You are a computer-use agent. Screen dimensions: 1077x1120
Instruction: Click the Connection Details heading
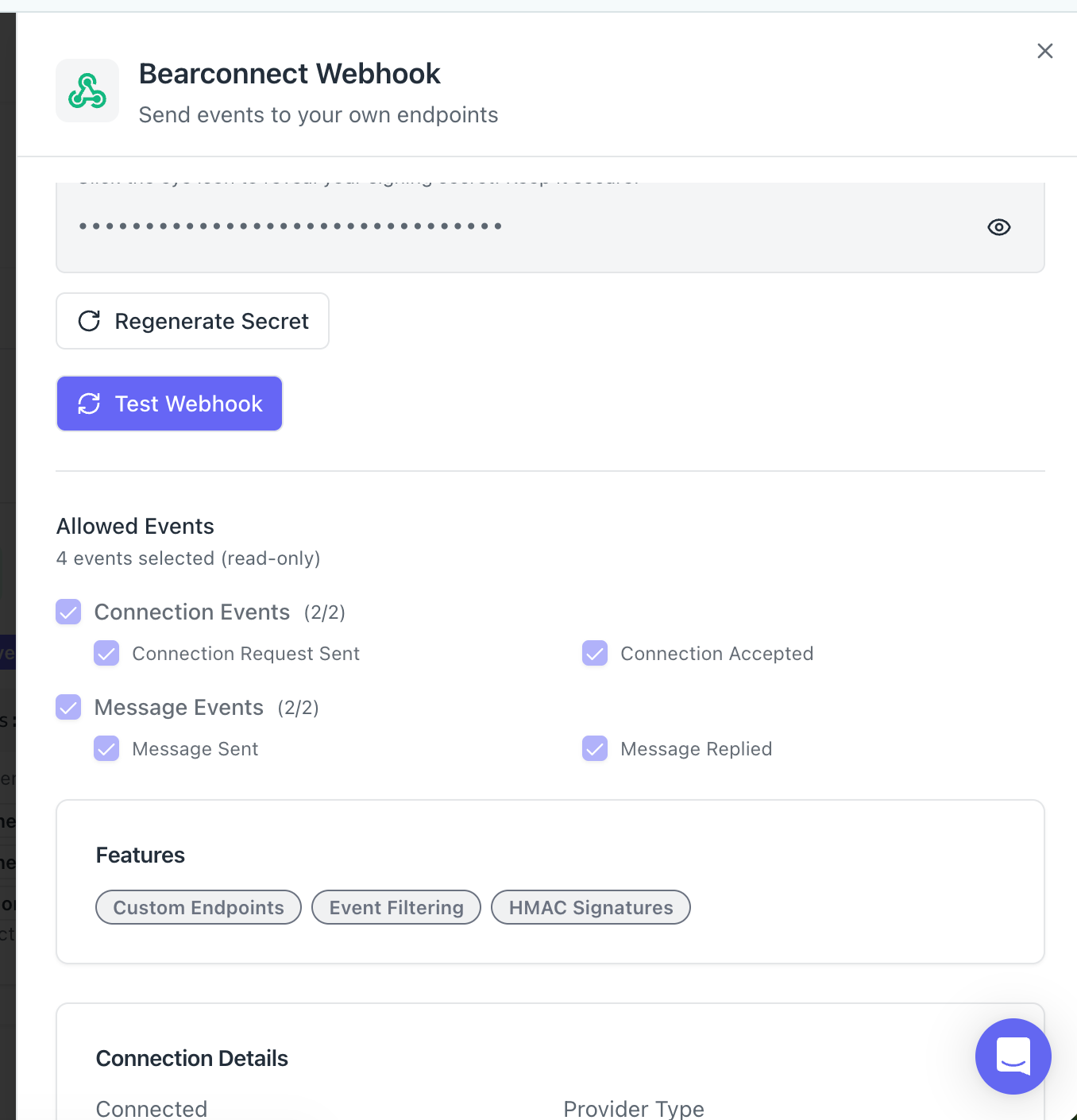pos(192,1058)
